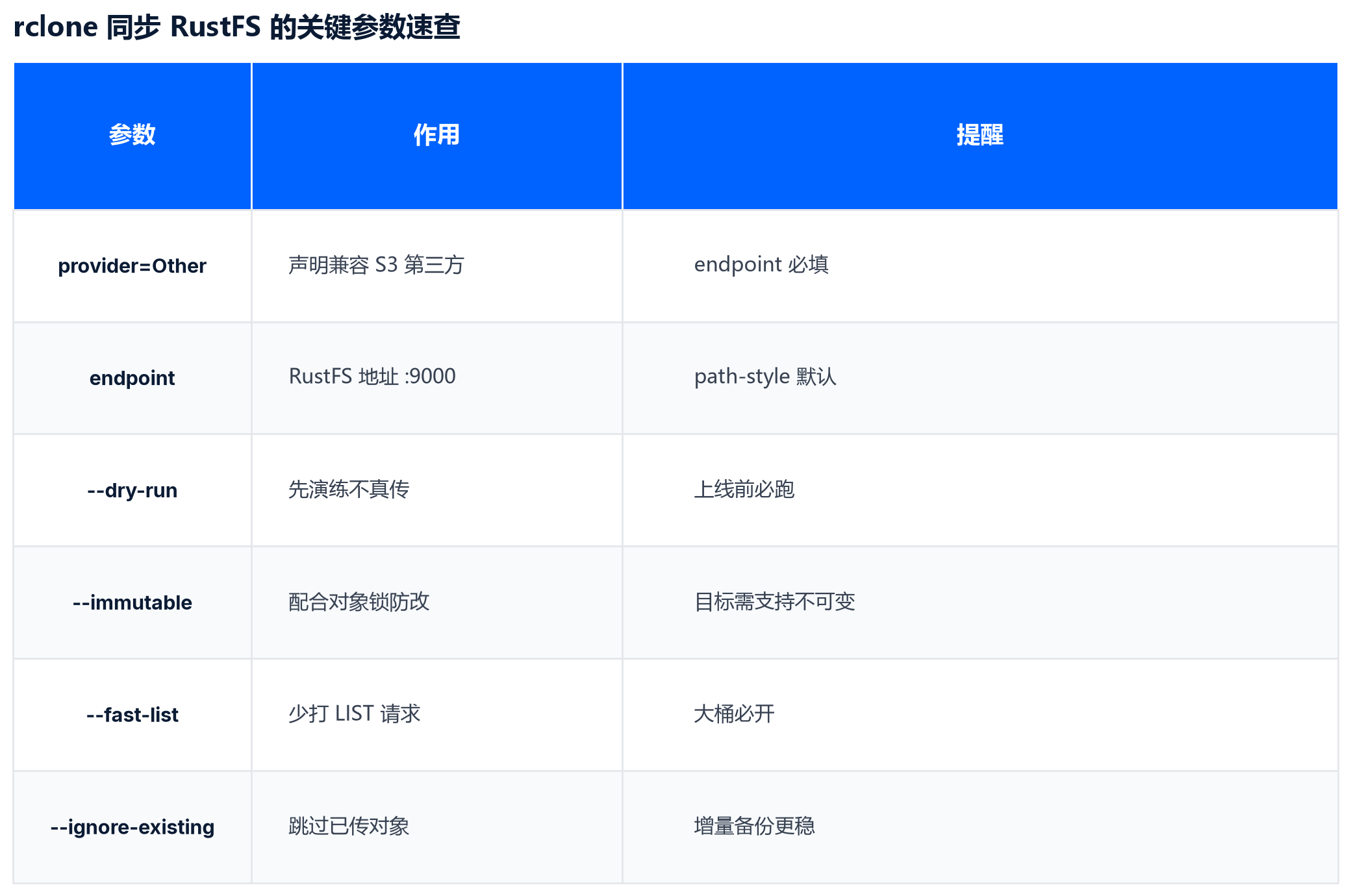Select the '--fast-list' parameter cell
This screenshot has width=1351, height=896.
tap(133, 716)
